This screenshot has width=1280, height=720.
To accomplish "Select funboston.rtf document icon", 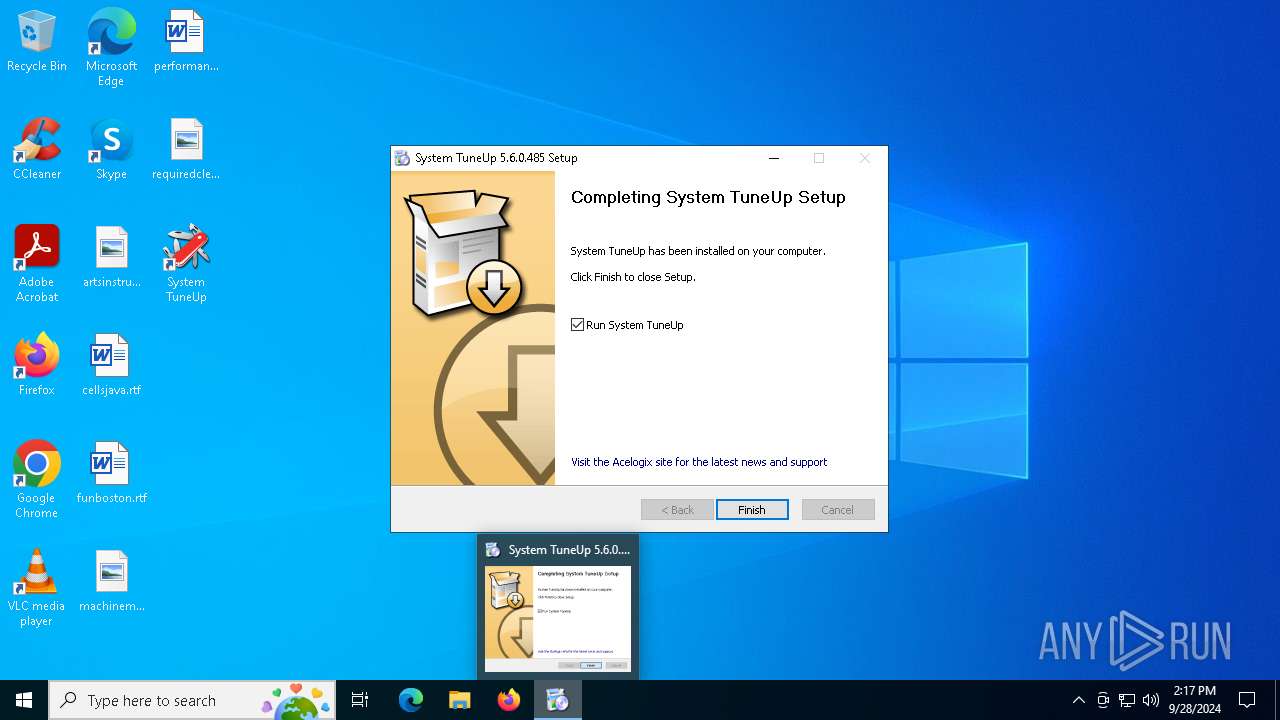I will 111,474.
